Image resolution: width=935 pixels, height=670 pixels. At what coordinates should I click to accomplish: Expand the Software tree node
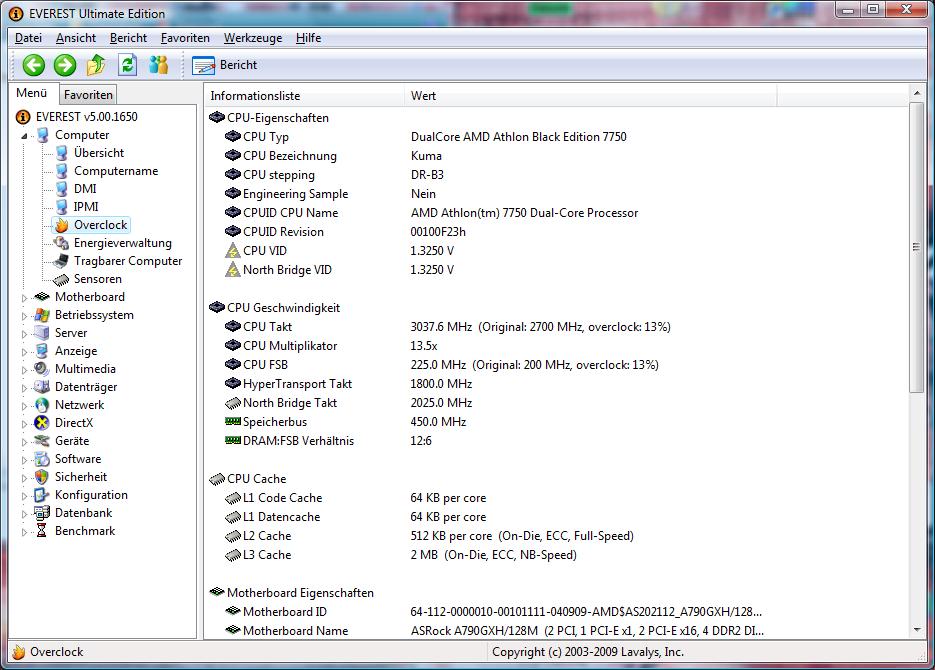[x=24, y=460]
